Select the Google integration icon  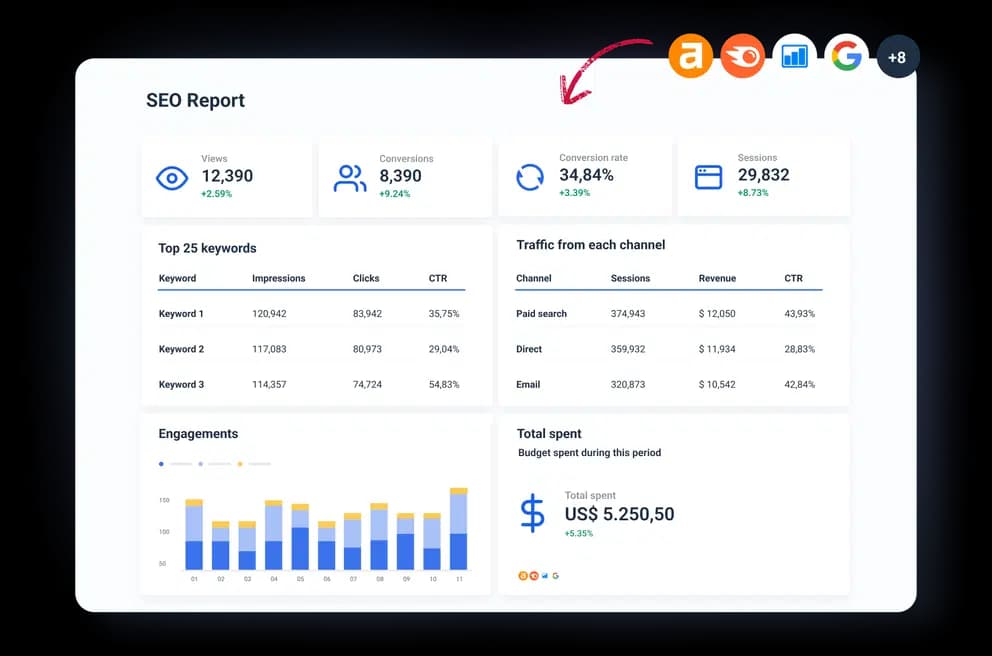[x=846, y=57]
